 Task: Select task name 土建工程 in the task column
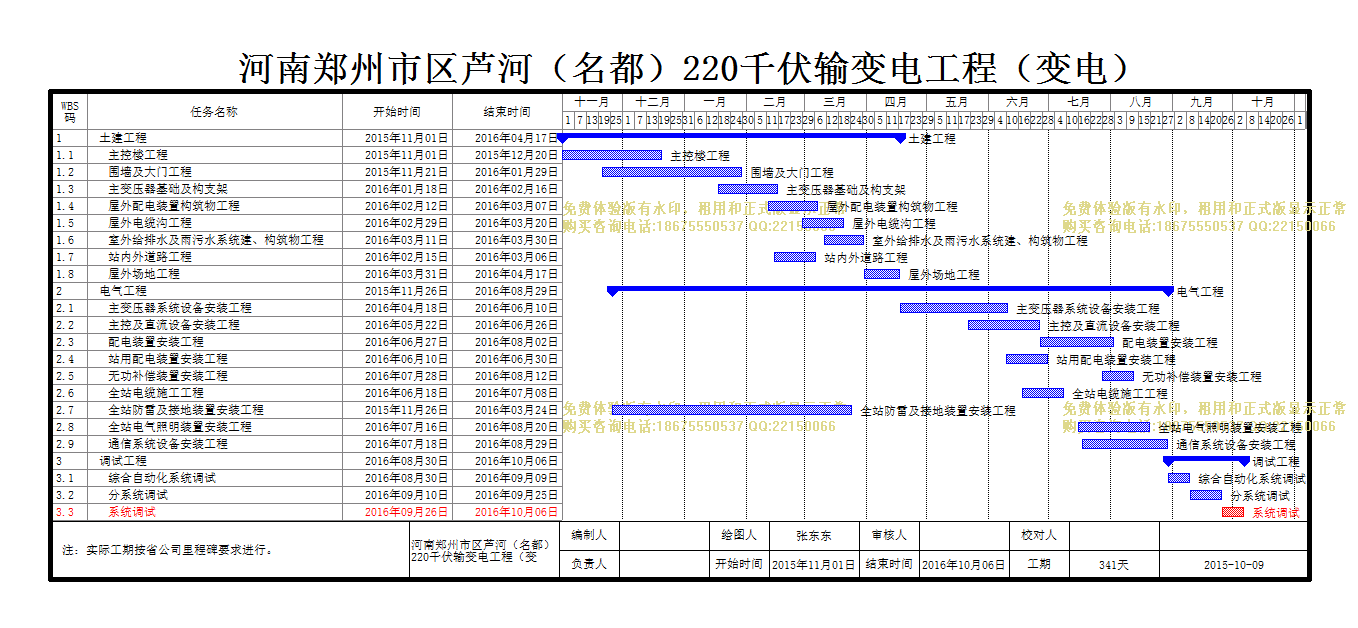coord(123,138)
